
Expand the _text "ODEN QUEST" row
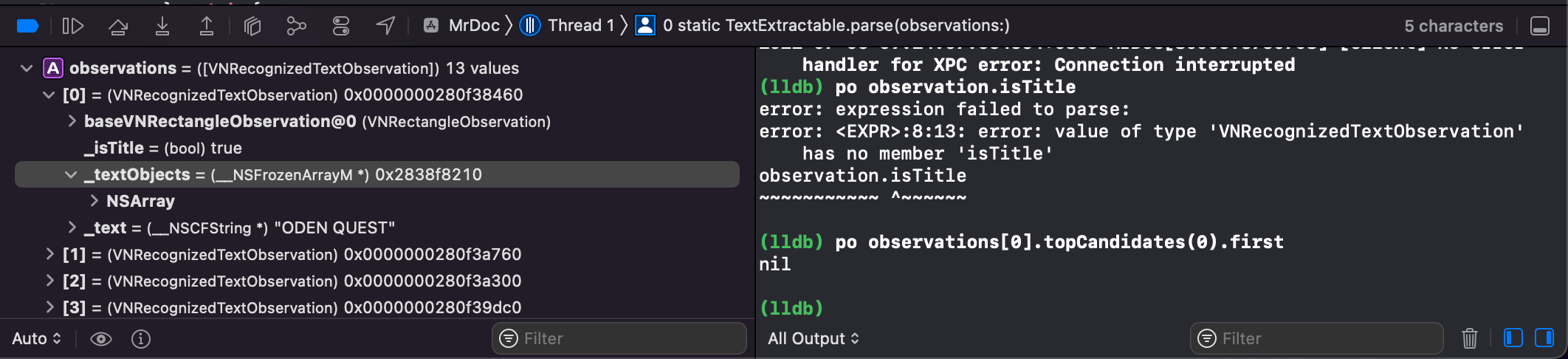(x=72, y=228)
